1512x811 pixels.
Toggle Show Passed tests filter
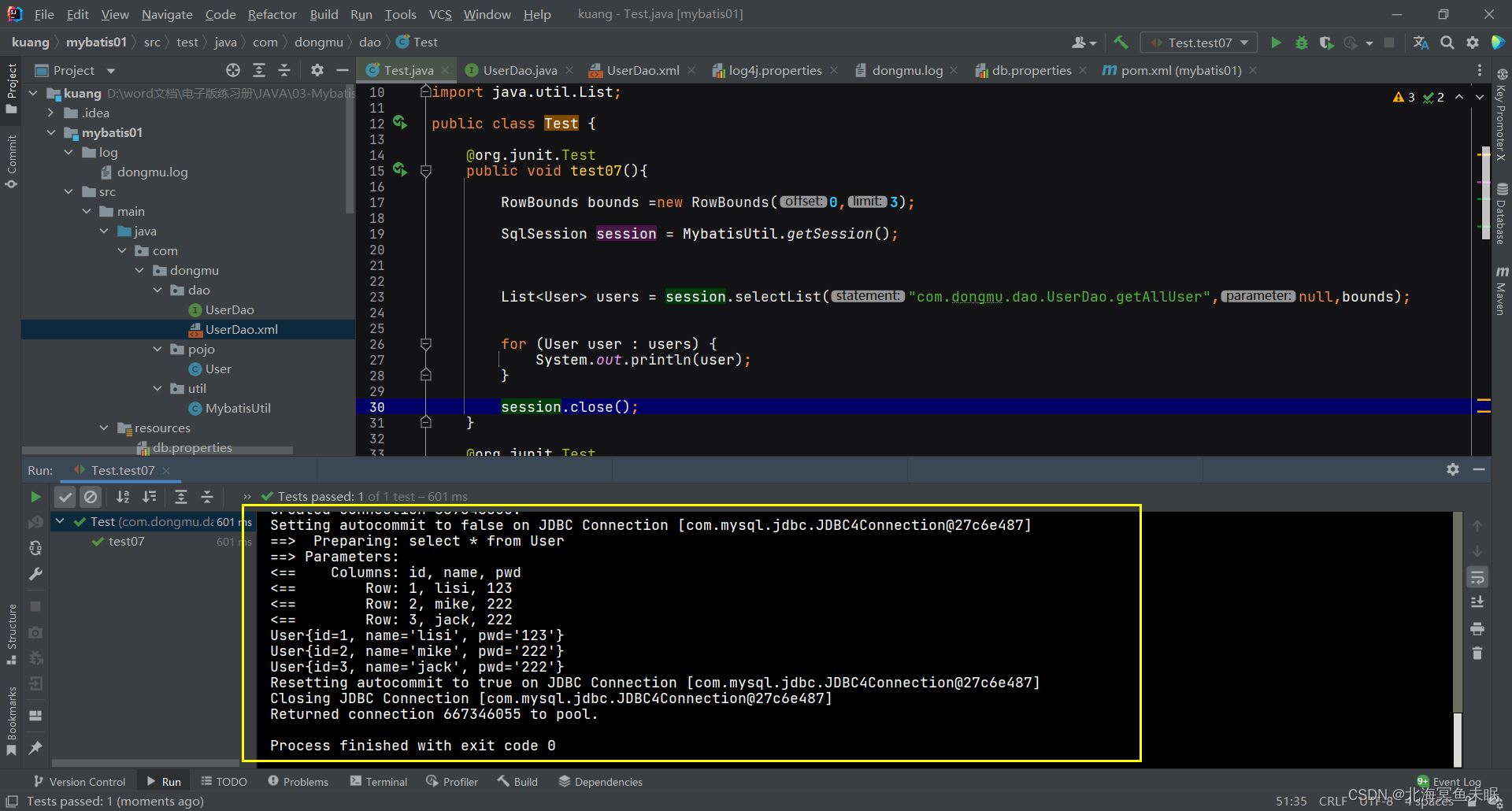point(65,497)
